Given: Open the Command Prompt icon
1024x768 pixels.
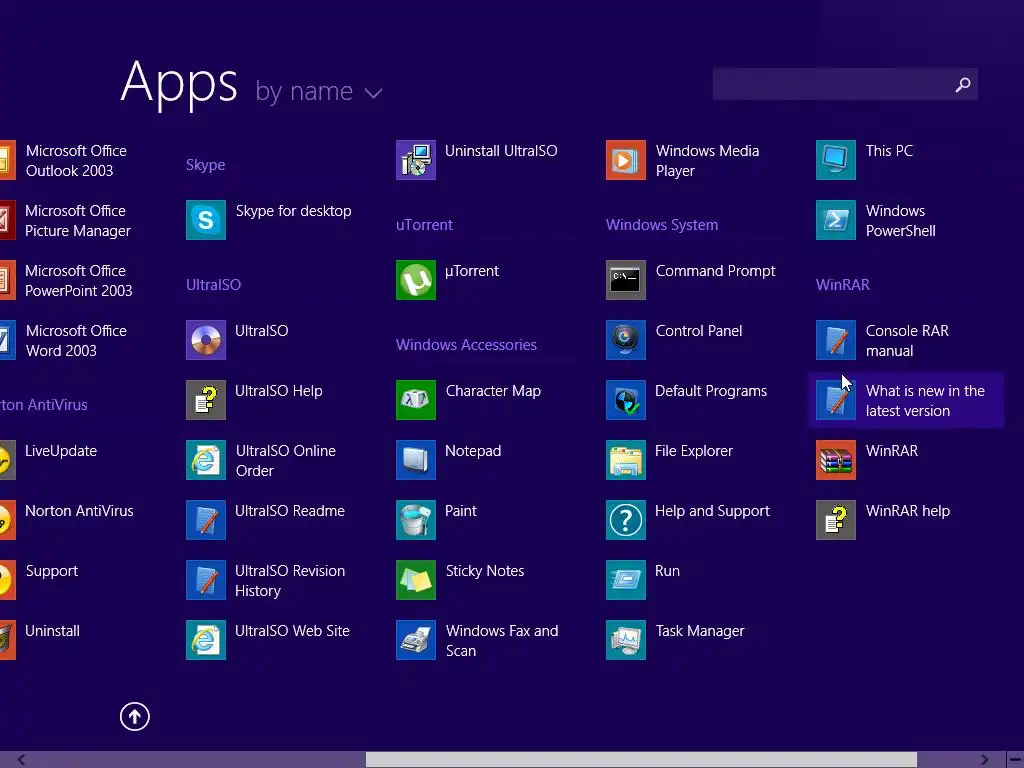Looking at the screenshot, I should click(626, 280).
